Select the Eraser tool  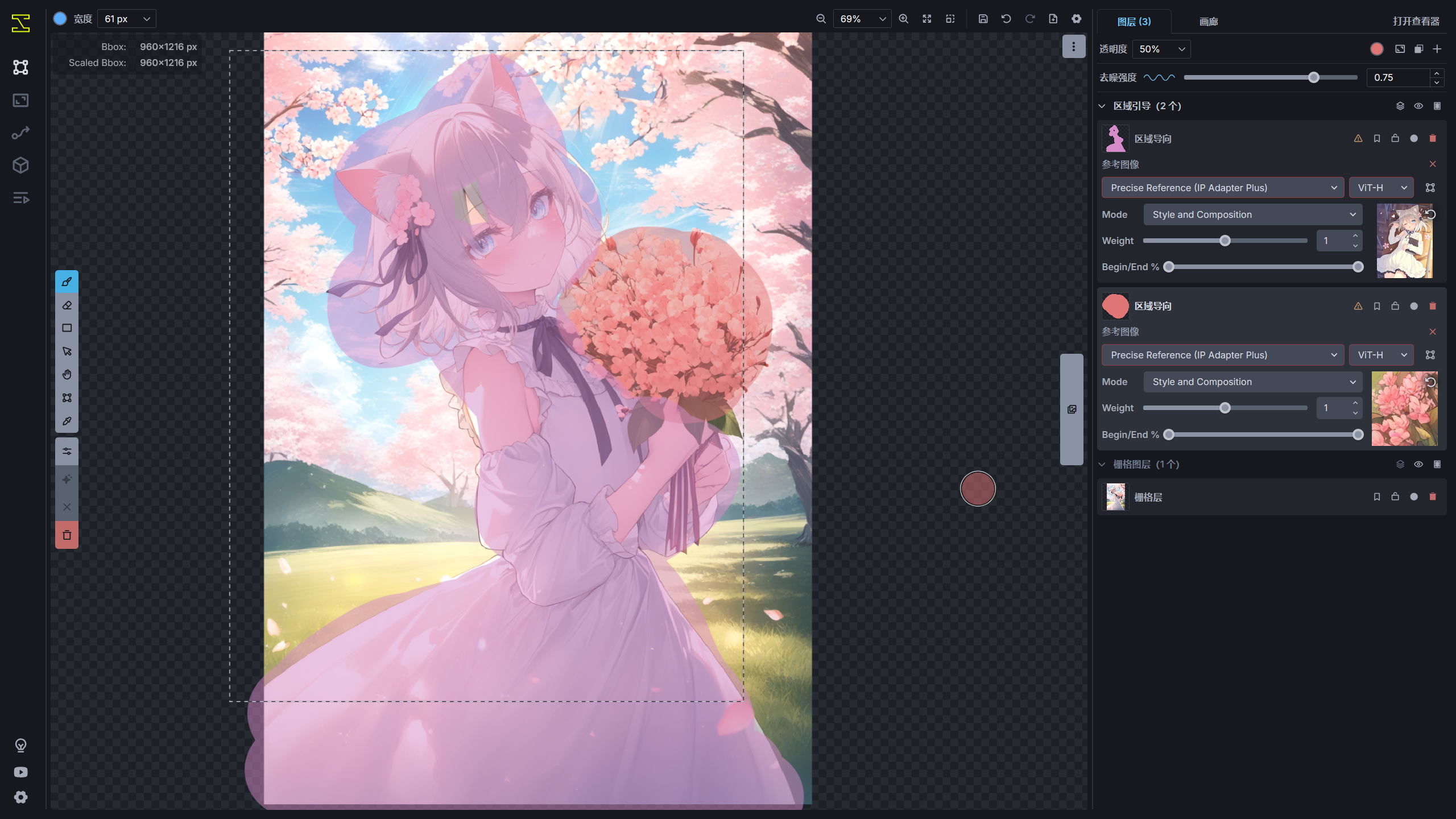(x=67, y=305)
